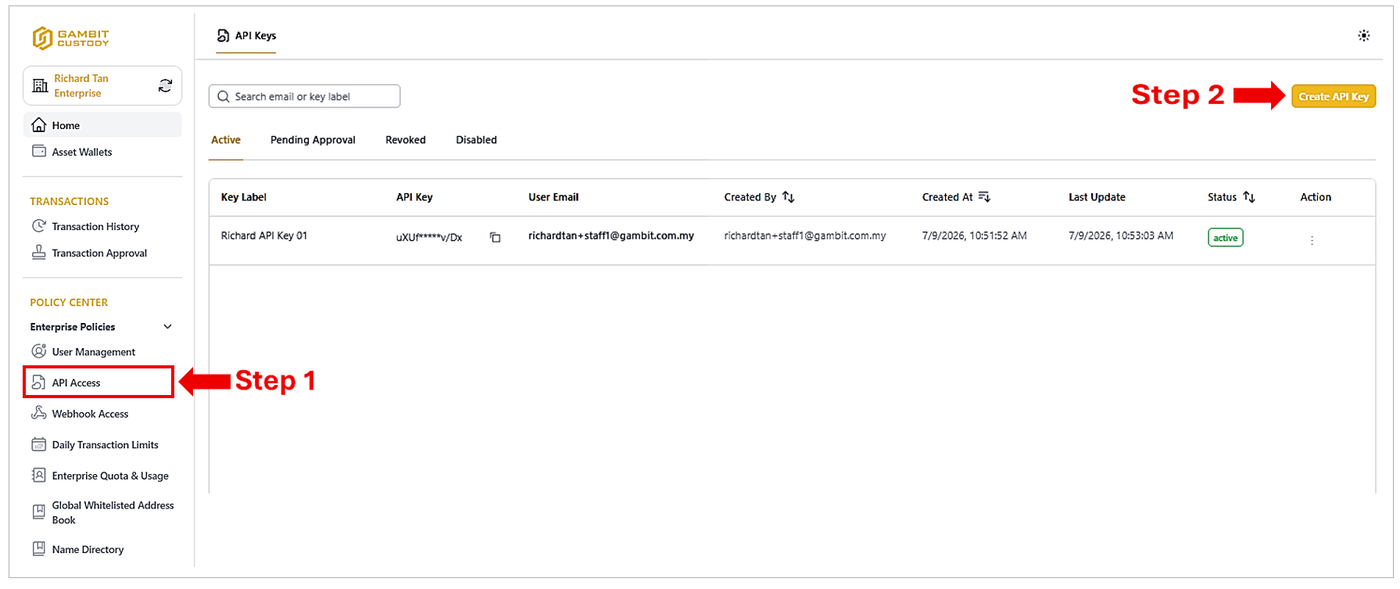Viewport: 1400px width, 589px height.
Task: Focus the Search email or key label field
Action: click(x=304, y=97)
